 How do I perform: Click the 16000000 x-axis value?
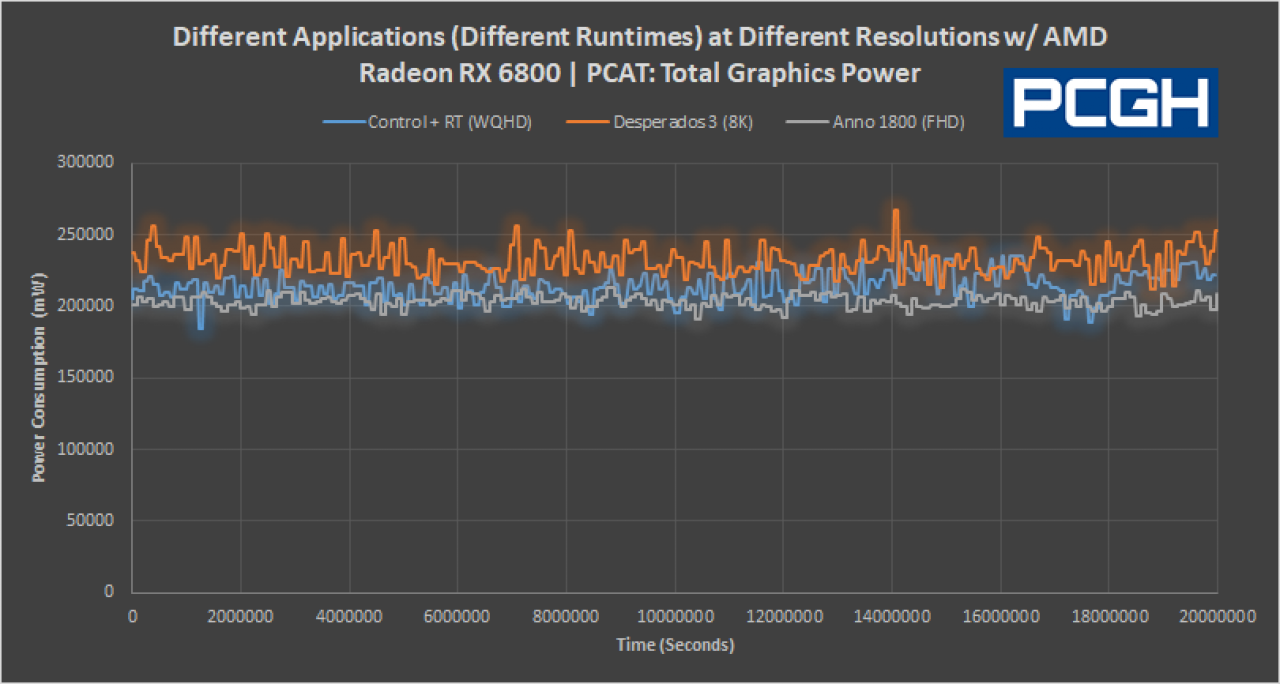1000,618
